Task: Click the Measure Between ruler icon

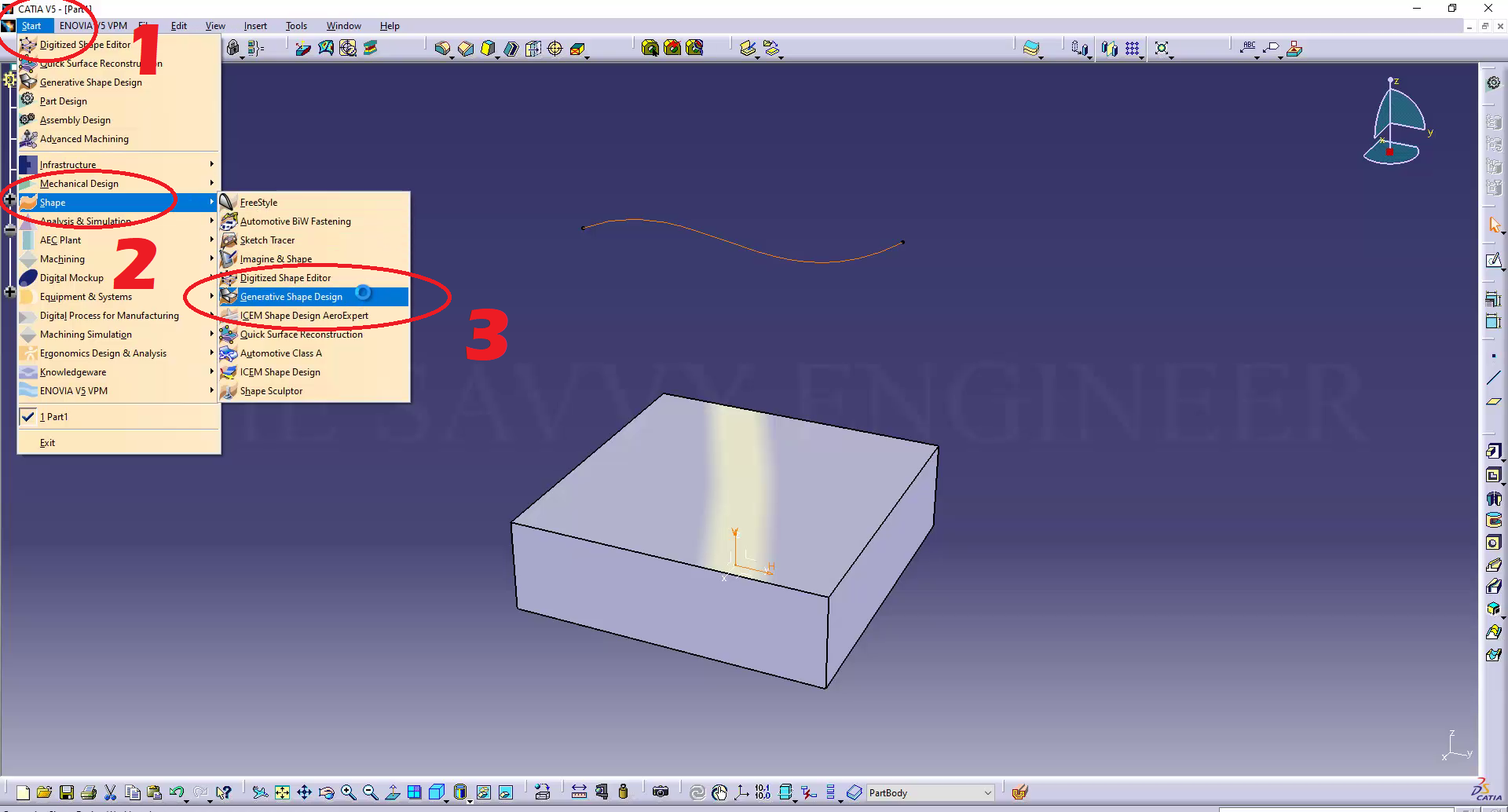Action: (x=579, y=792)
